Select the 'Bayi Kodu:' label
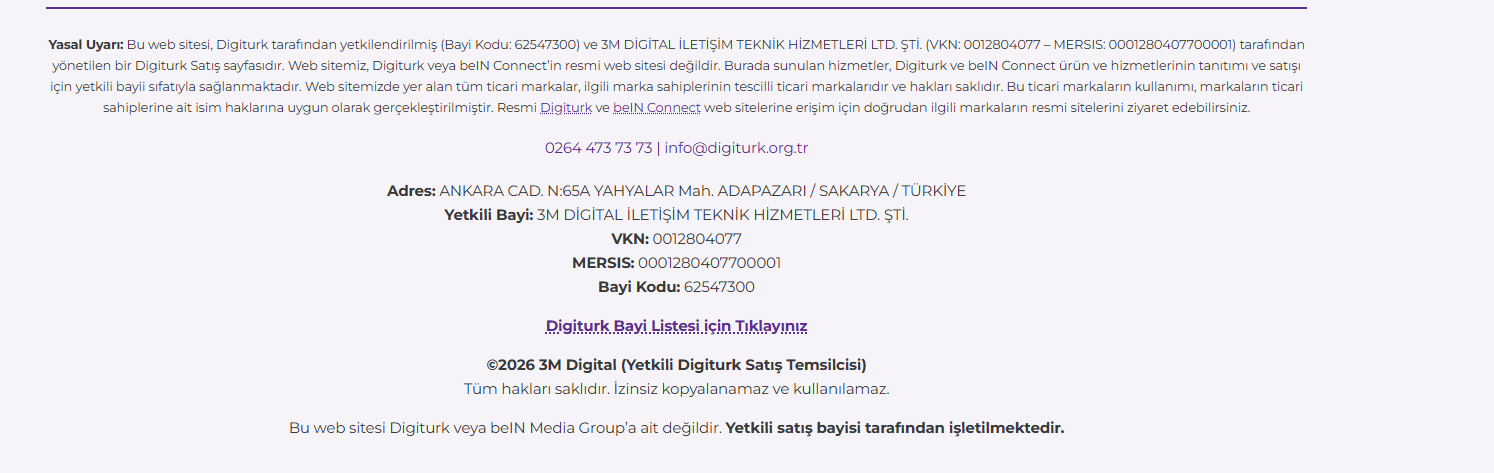The image size is (1494, 473). [639, 287]
